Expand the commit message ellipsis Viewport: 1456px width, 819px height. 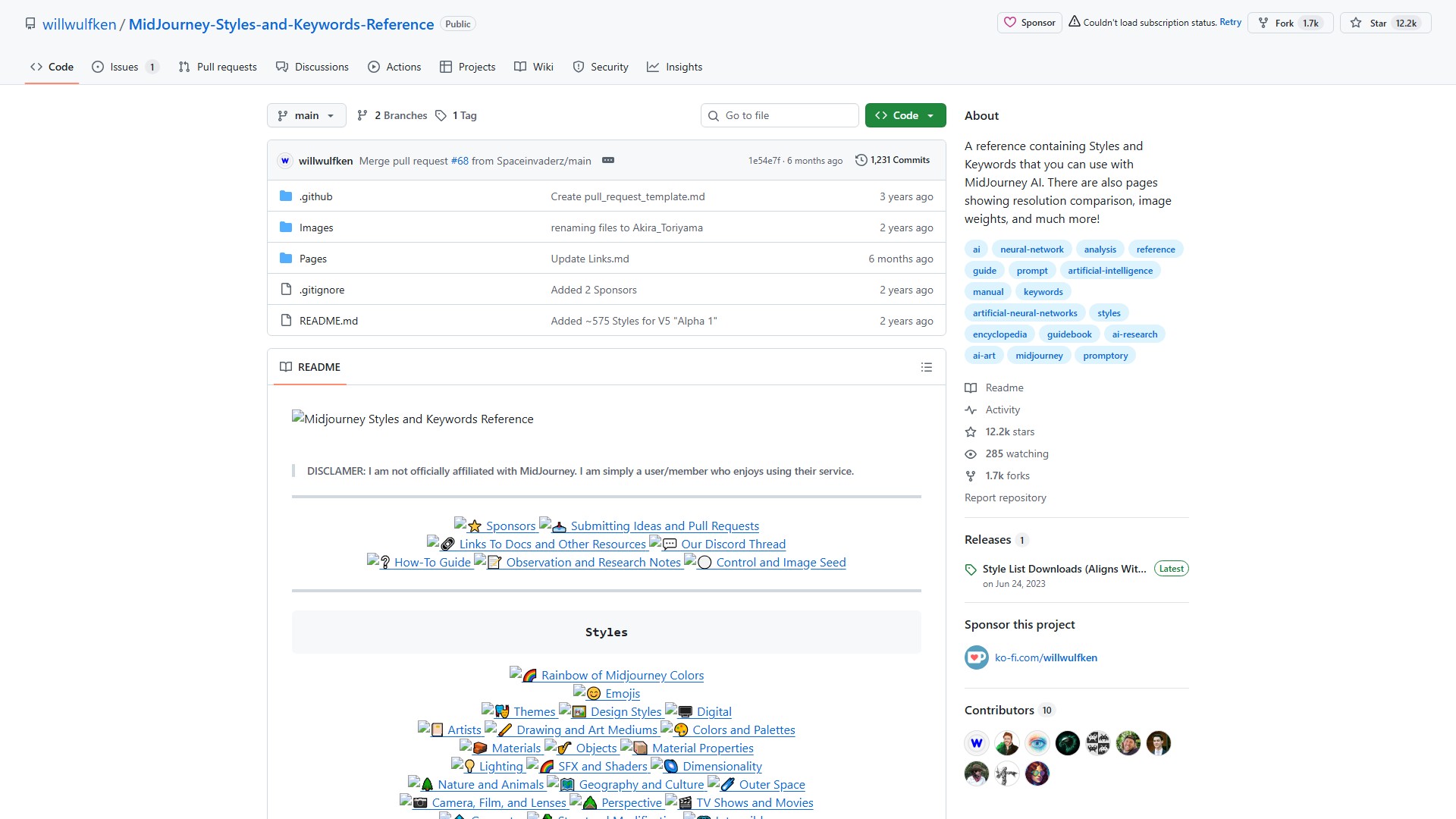(x=607, y=160)
